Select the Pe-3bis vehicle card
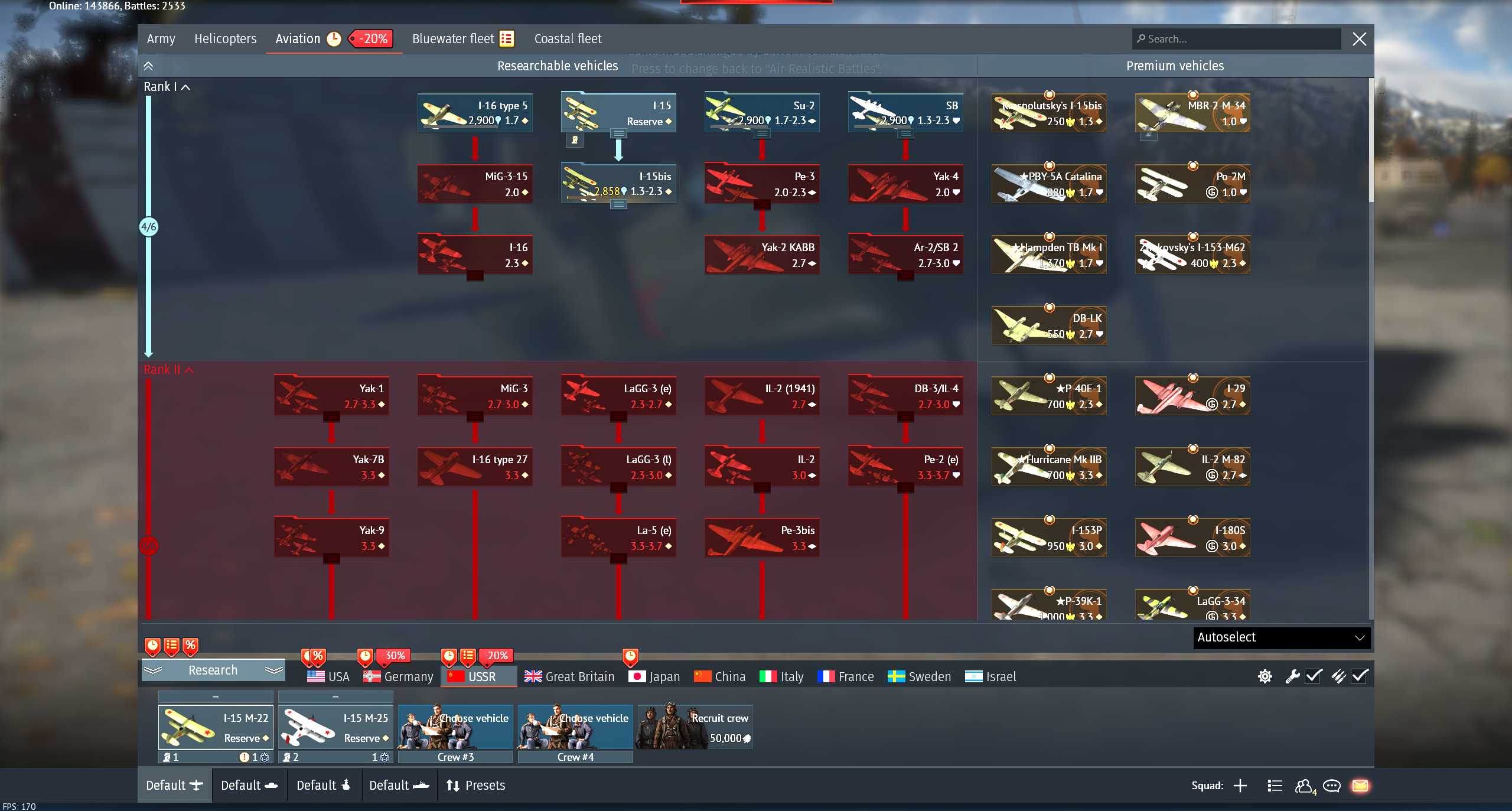Image resolution: width=1512 pixels, height=811 pixels. click(762, 538)
